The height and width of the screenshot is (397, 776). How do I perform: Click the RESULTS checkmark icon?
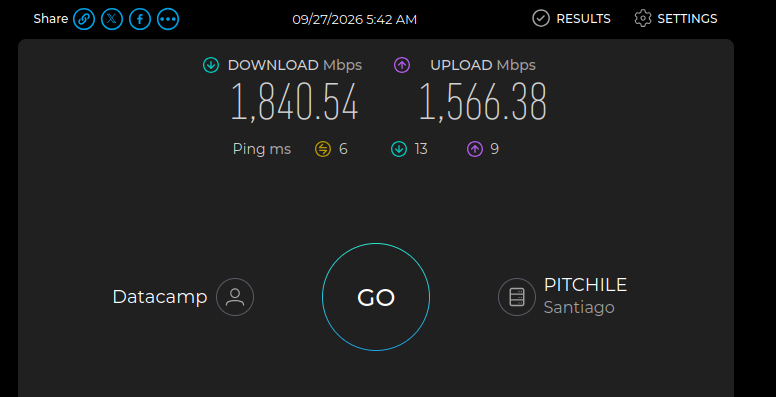[541, 19]
